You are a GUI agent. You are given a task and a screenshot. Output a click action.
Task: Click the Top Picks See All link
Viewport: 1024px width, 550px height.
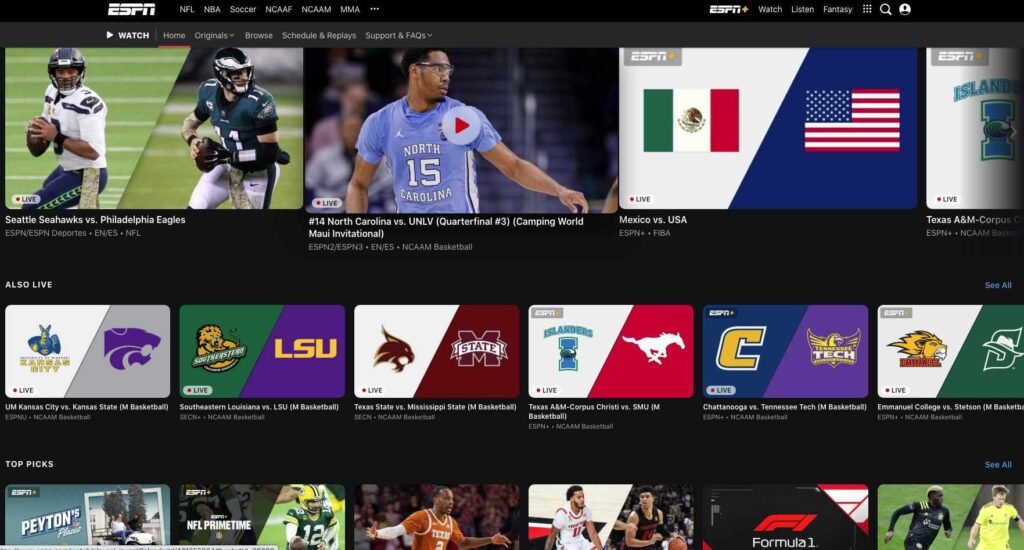click(998, 464)
